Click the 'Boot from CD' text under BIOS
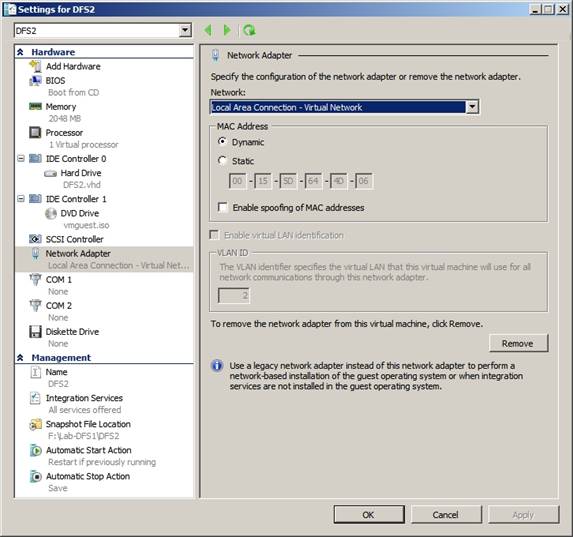Image resolution: width=573 pixels, height=537 pixels. (73, 92)
